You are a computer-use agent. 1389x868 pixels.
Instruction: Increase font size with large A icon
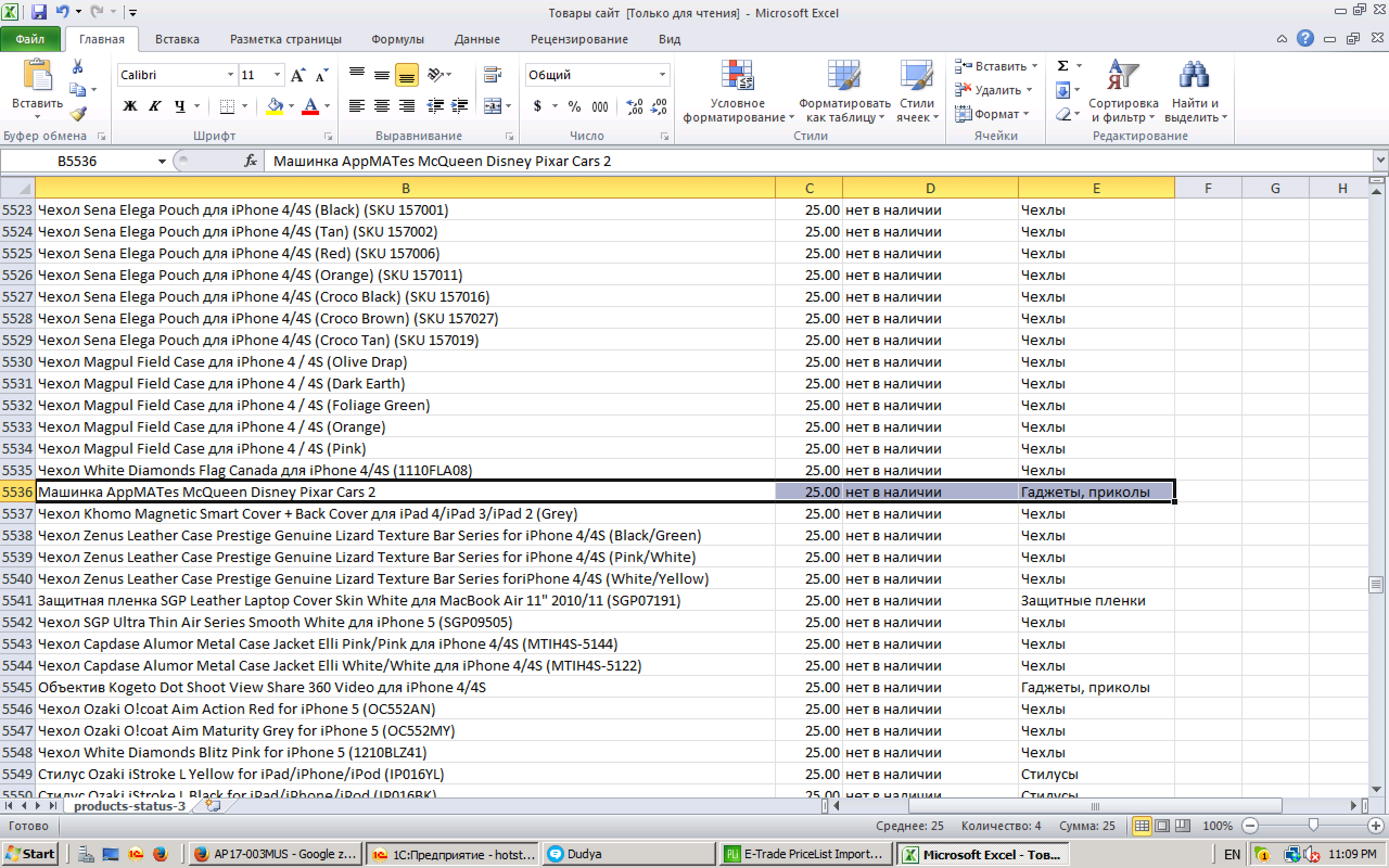click(297, 75)
